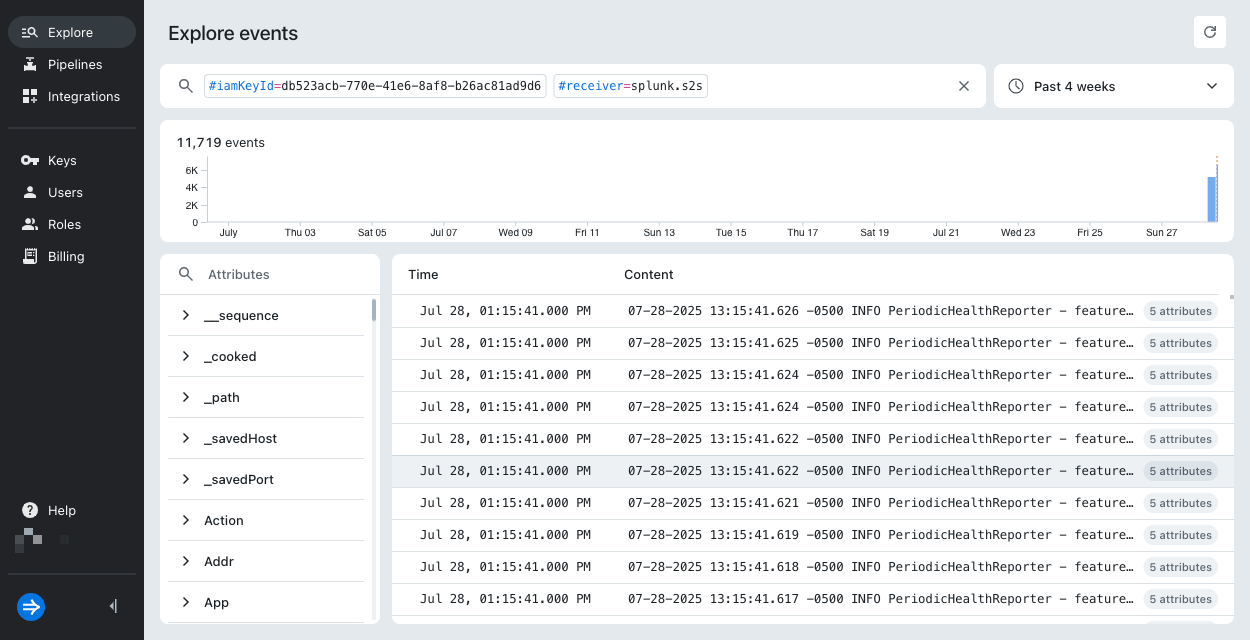Screen dimensions: 1250x640
Task: Click the Explore events page heading
Action: 233,33
